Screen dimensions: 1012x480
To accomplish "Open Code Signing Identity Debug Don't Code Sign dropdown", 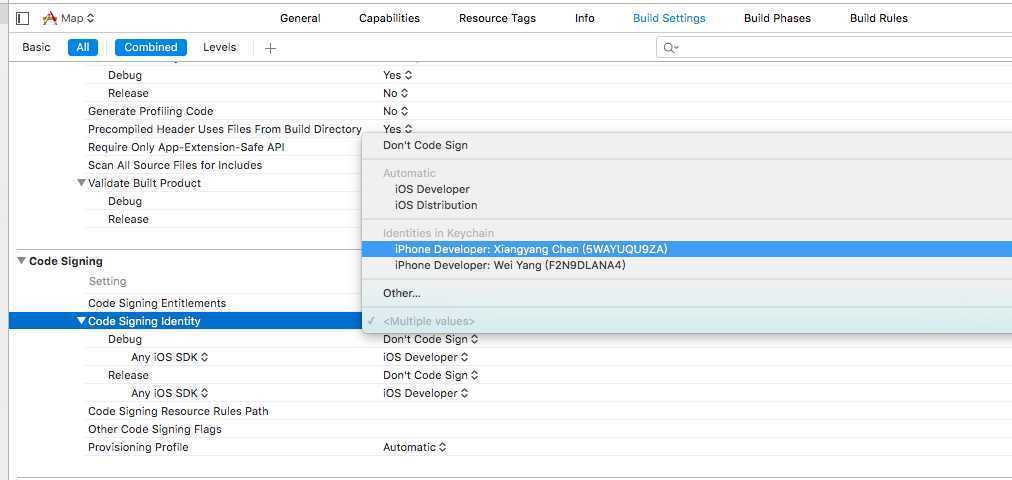I will click(x=430, y=339).
